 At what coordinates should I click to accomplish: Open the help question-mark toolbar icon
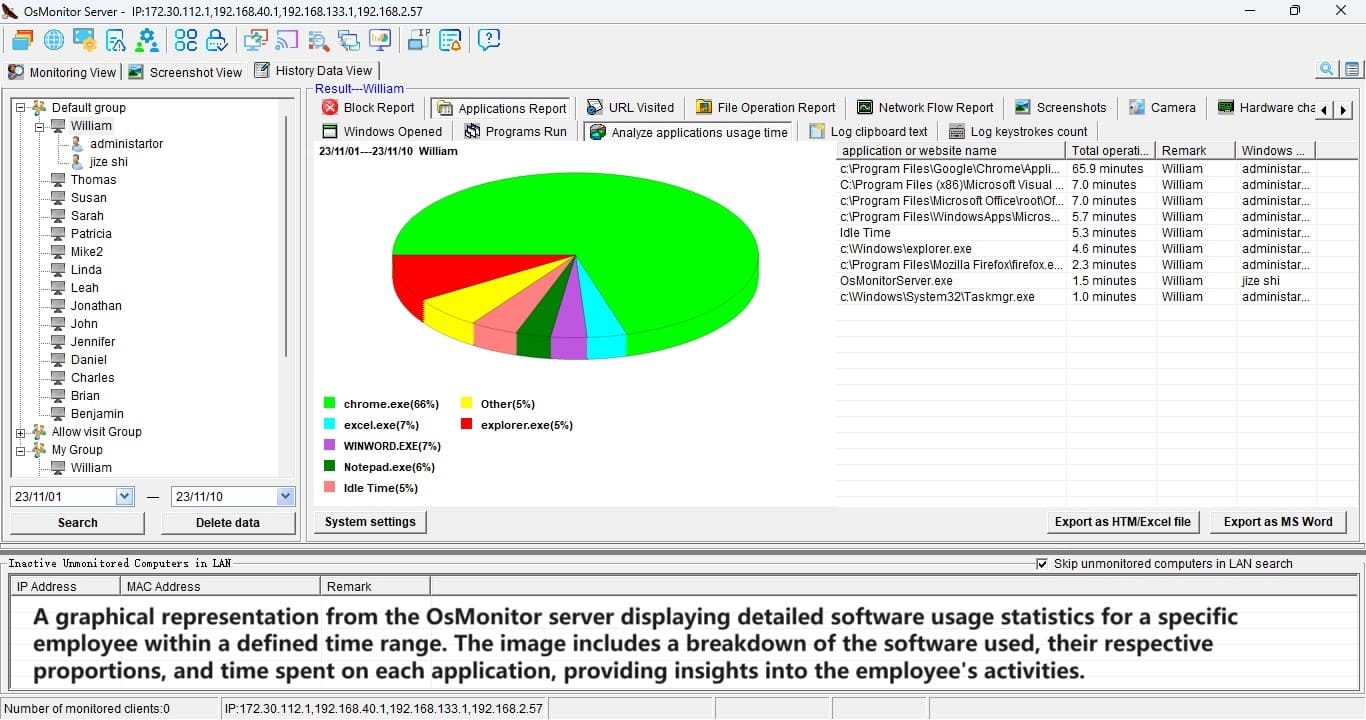(x=488, y=40)
